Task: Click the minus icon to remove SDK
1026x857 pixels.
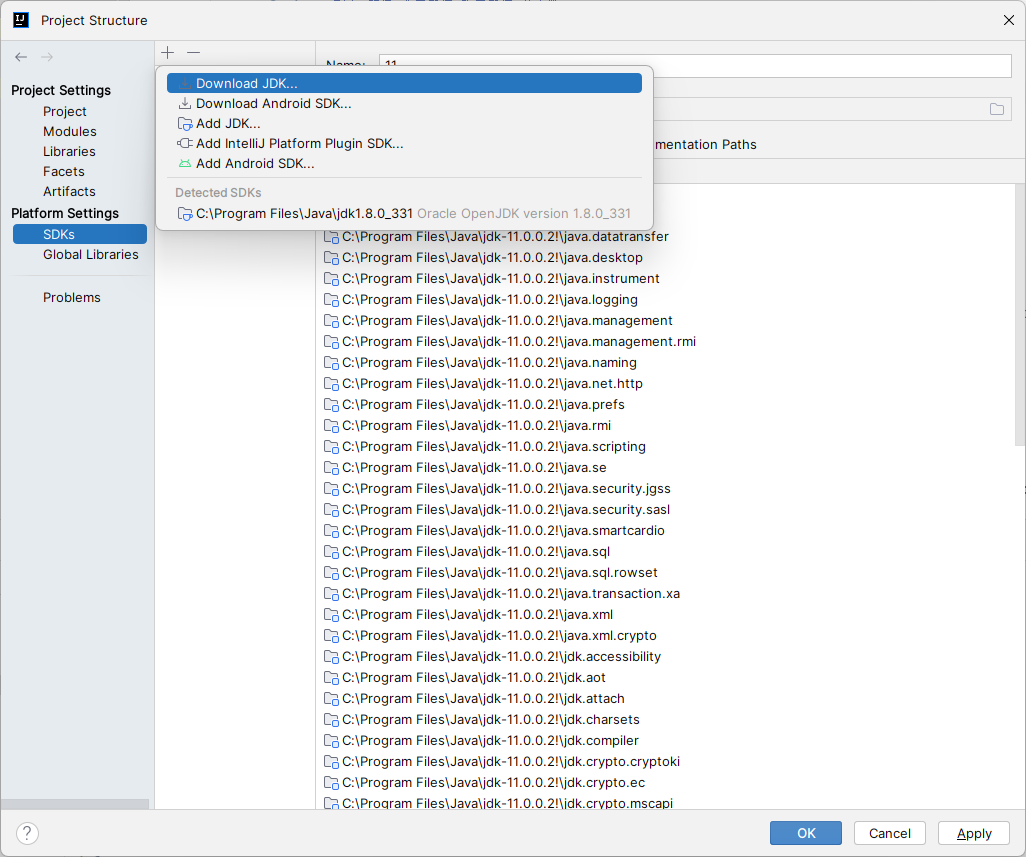Action: 193,52
